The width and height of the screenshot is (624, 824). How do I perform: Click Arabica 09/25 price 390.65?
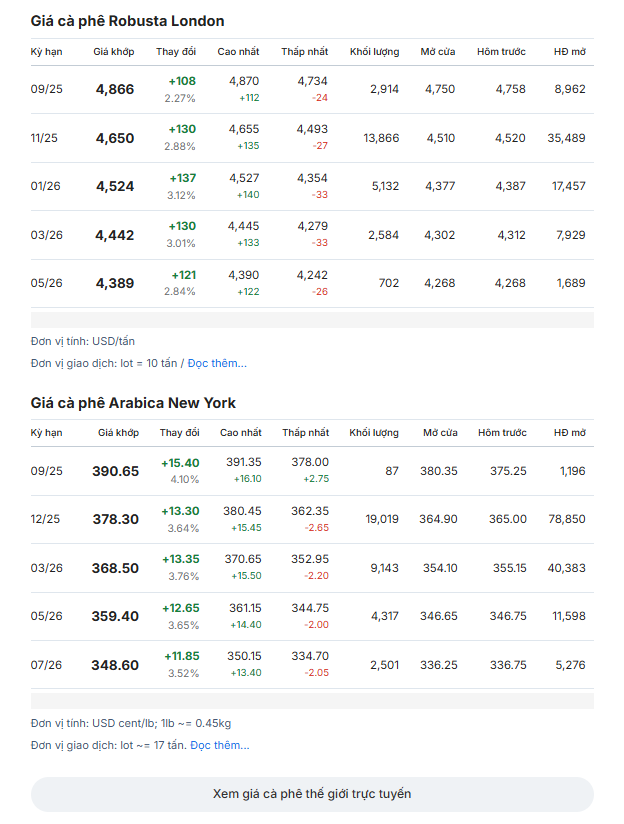point(116,471)
